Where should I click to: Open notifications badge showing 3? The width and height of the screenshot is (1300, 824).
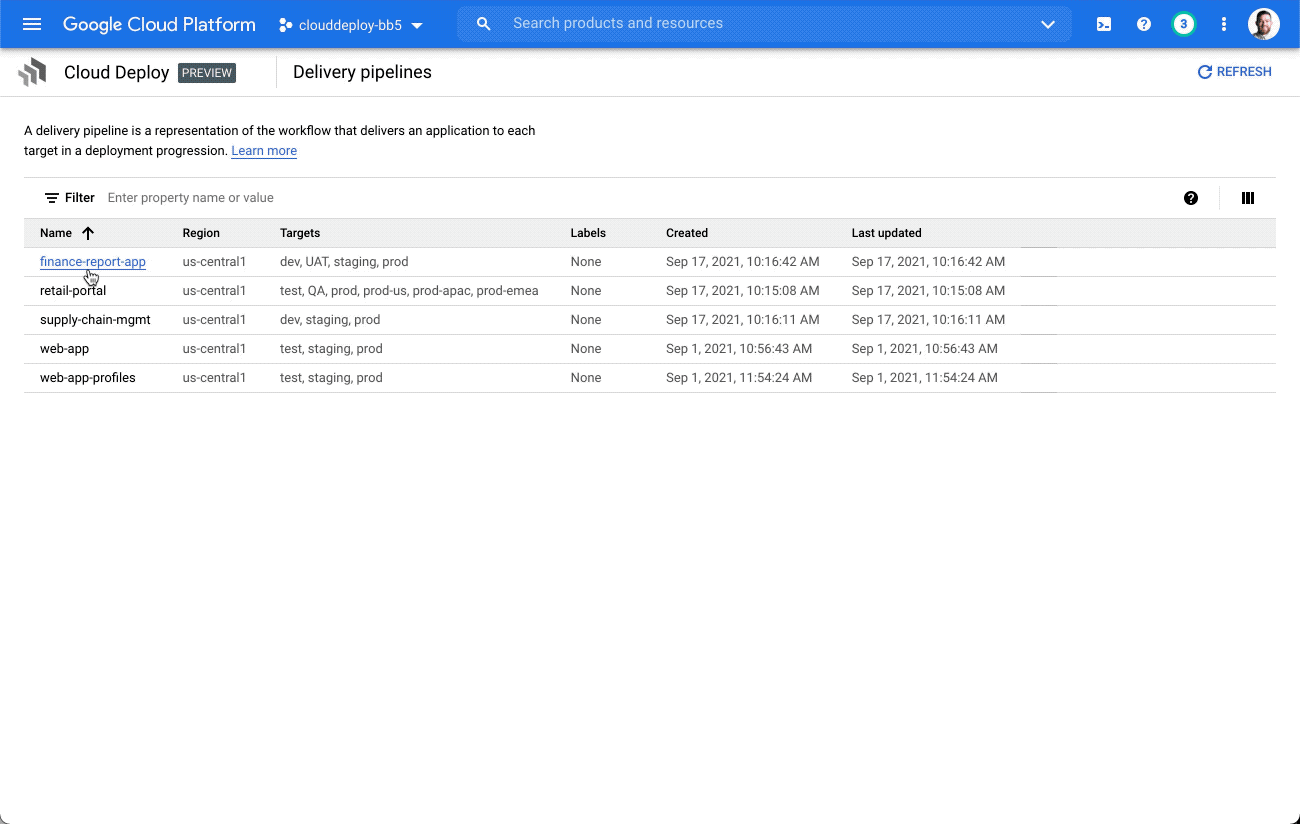click(x=1184, y=24)
